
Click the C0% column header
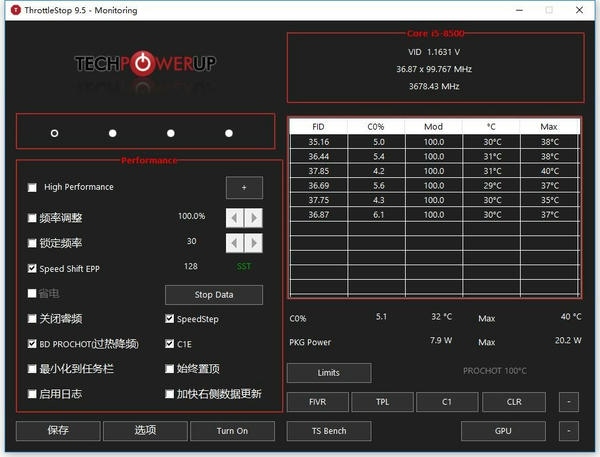pyautogui.click(x=376, y=127)
